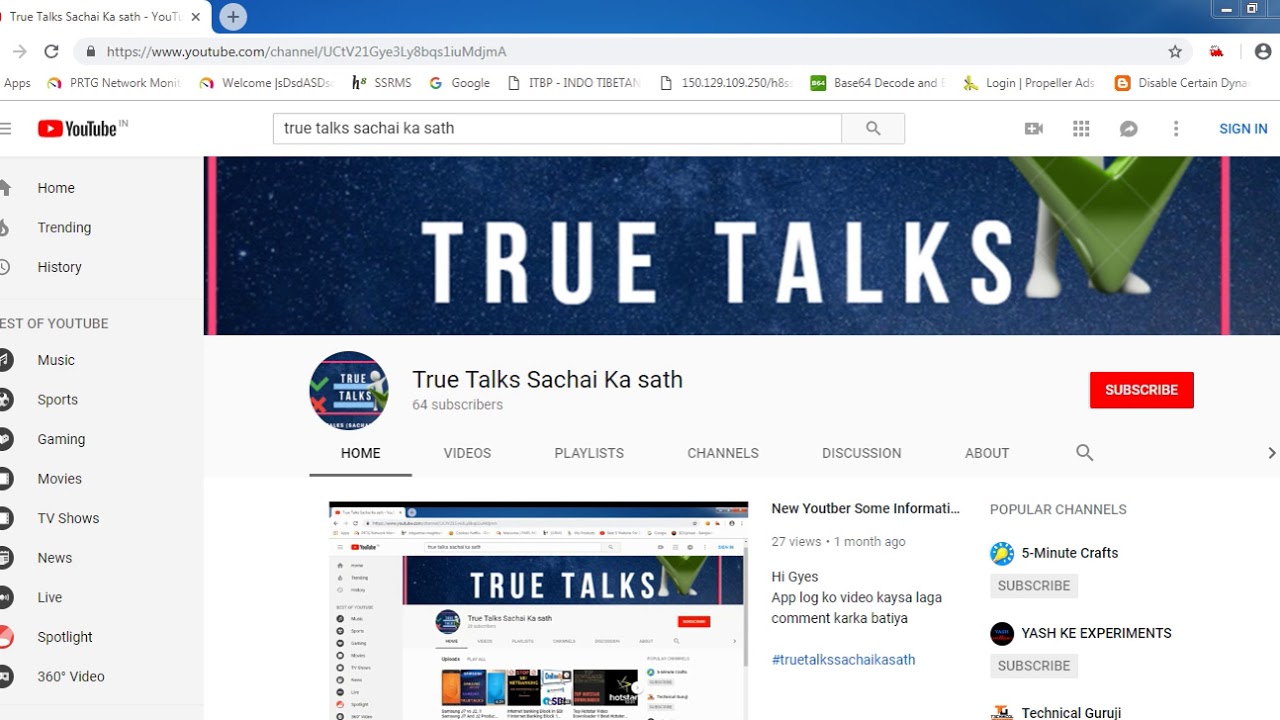Switch to the VIDEOS tab
This screenshot has width=1280, height=720.
[467, 453]
